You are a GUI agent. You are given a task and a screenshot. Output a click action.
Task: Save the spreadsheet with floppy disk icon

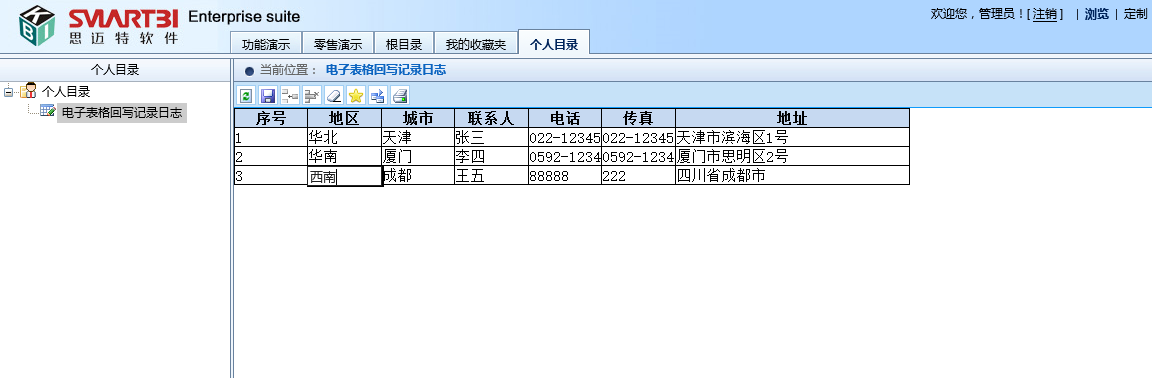pos(268,96)
